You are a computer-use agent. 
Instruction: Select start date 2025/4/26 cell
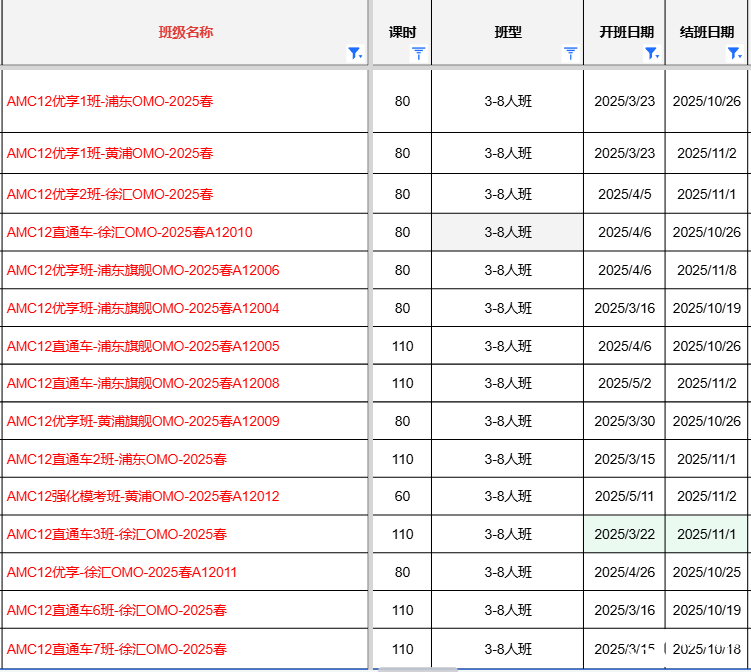(x=625, y=572)
